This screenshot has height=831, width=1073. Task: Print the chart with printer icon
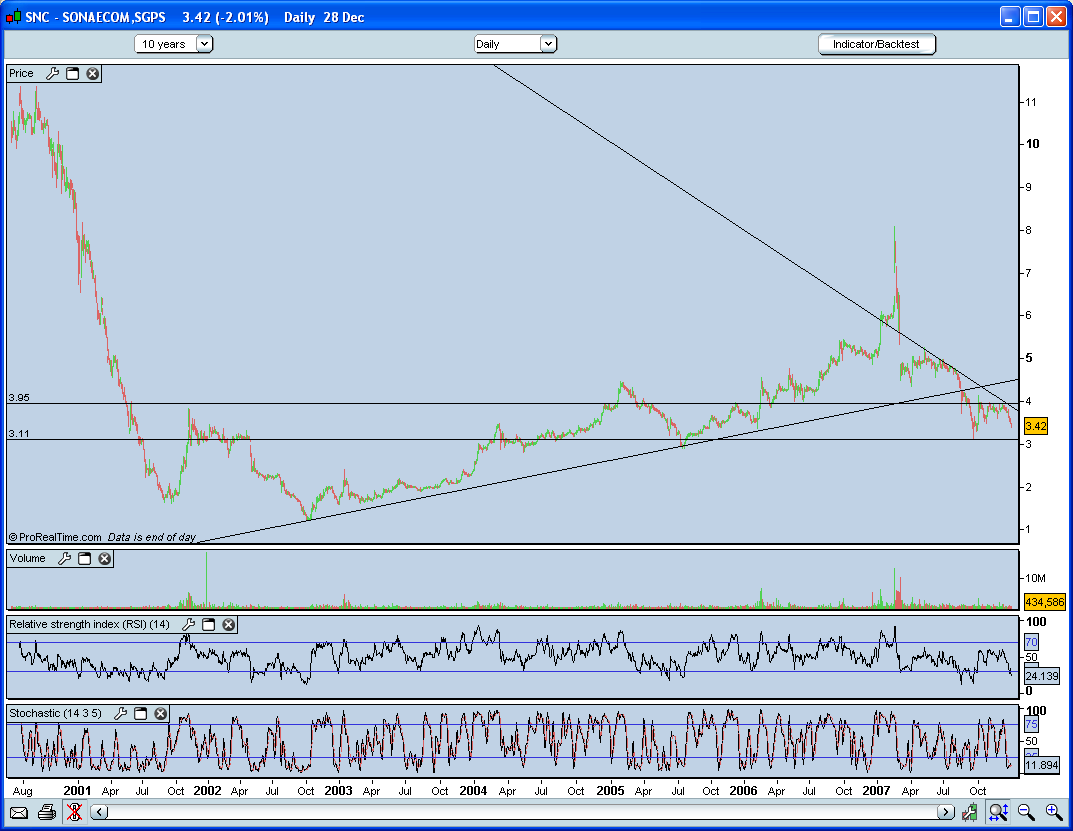point(46,812)
